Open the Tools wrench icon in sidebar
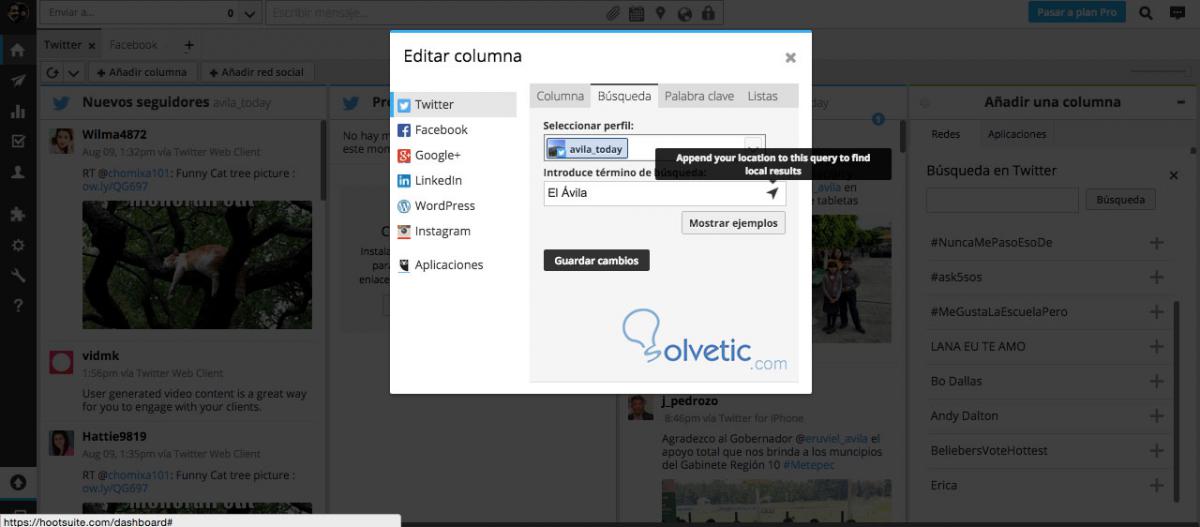The image size is (1200, 527). click(x=17, y=275)
